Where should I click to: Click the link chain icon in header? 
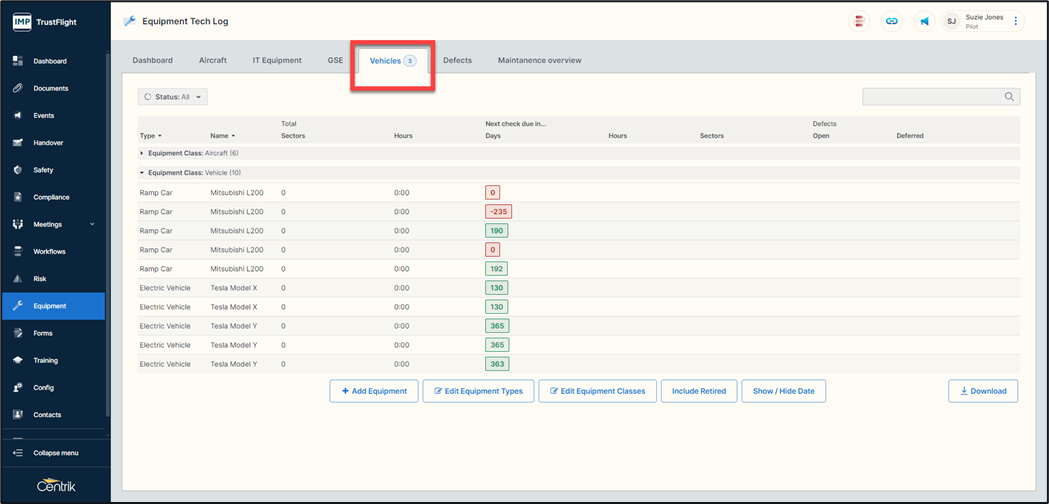click(892, 21)
